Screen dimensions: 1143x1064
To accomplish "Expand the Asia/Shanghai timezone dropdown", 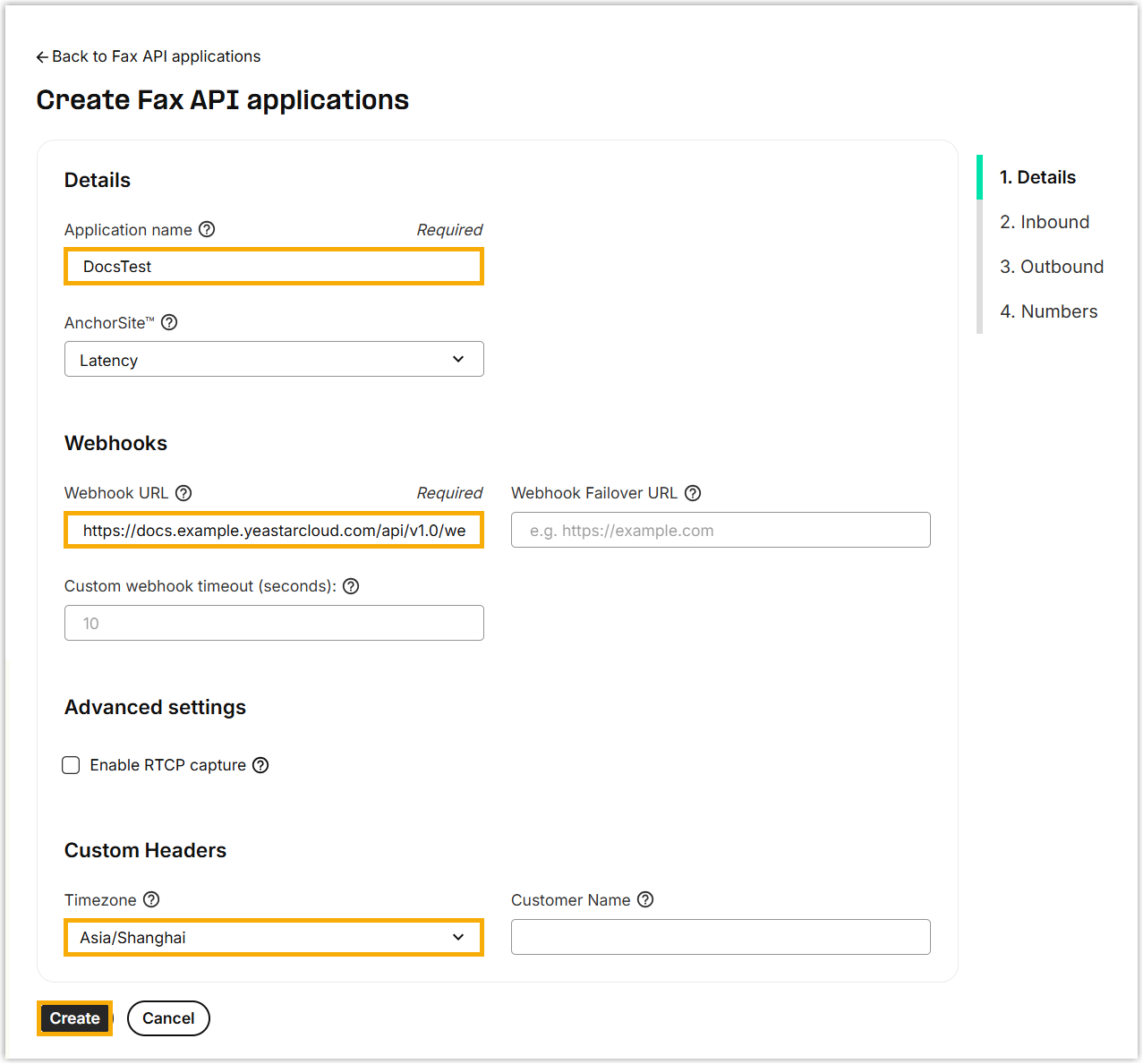I will (274, 938).
